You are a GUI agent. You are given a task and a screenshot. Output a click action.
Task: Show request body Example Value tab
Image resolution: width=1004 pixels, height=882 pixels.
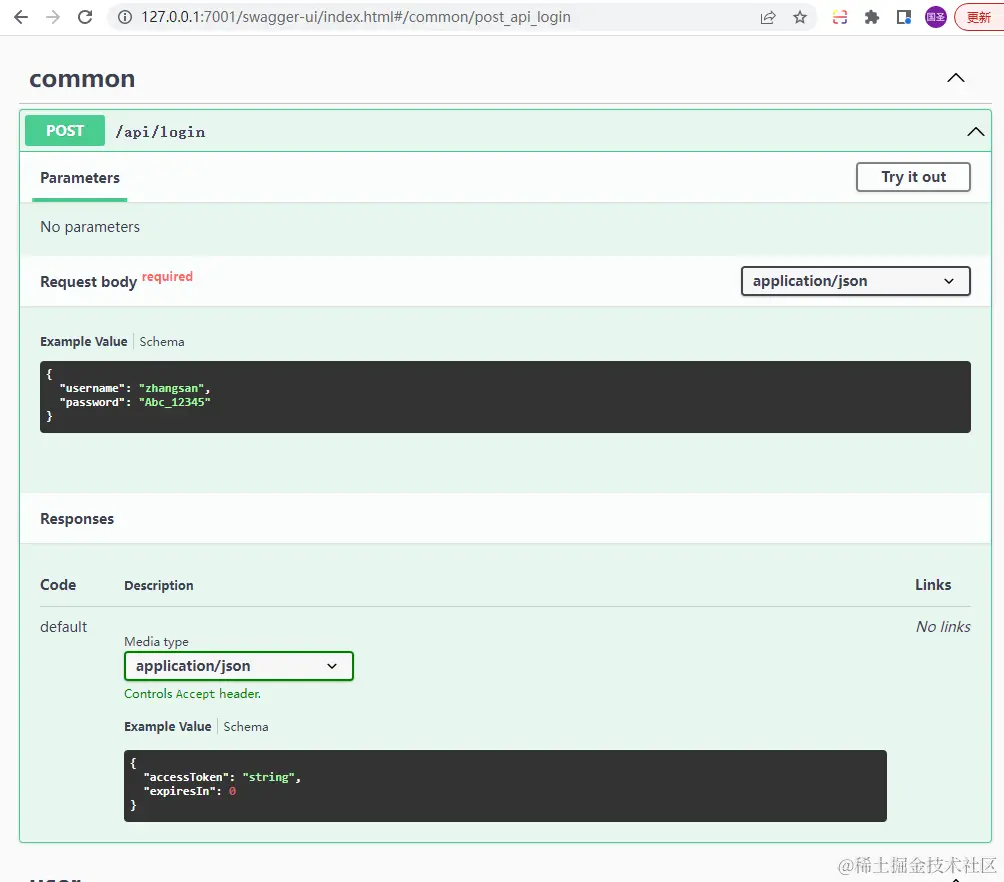tap(84, 341)
